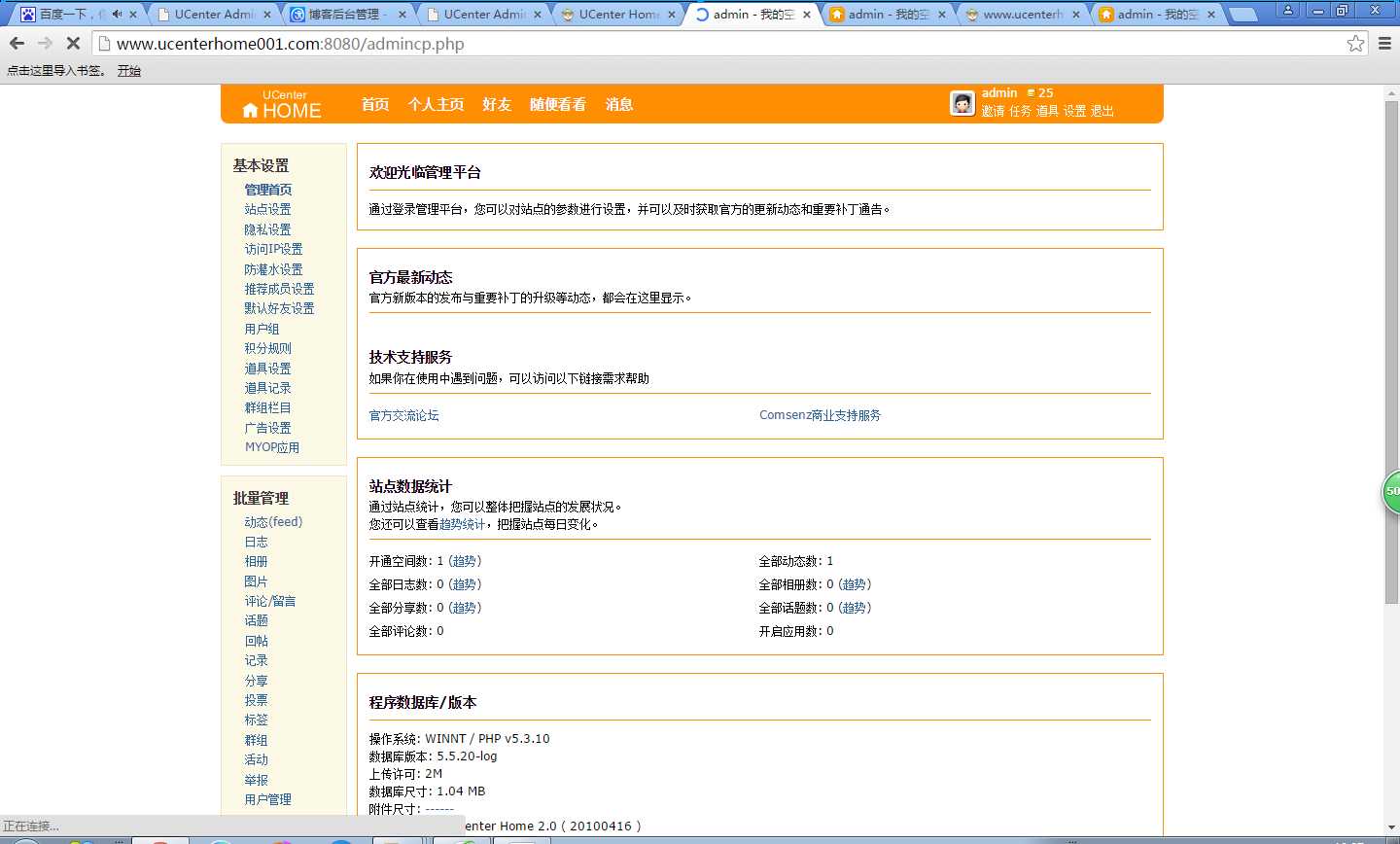1400x844 pixels.
Task: Open 默认好友设置 in the sidebar
Action: click(x=279, y=308)
